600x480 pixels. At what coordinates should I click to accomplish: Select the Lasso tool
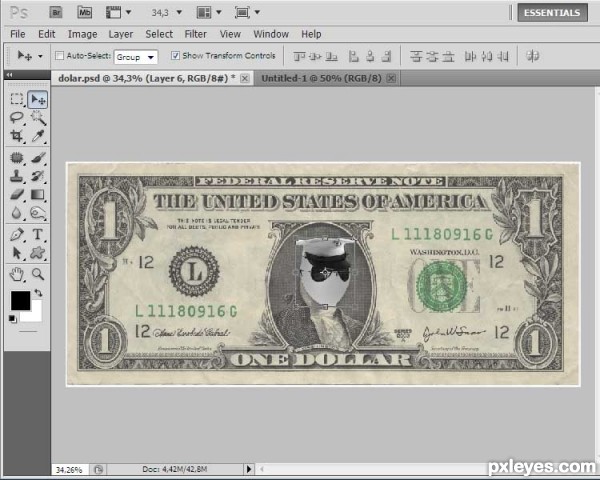click(x=16, y=118)
